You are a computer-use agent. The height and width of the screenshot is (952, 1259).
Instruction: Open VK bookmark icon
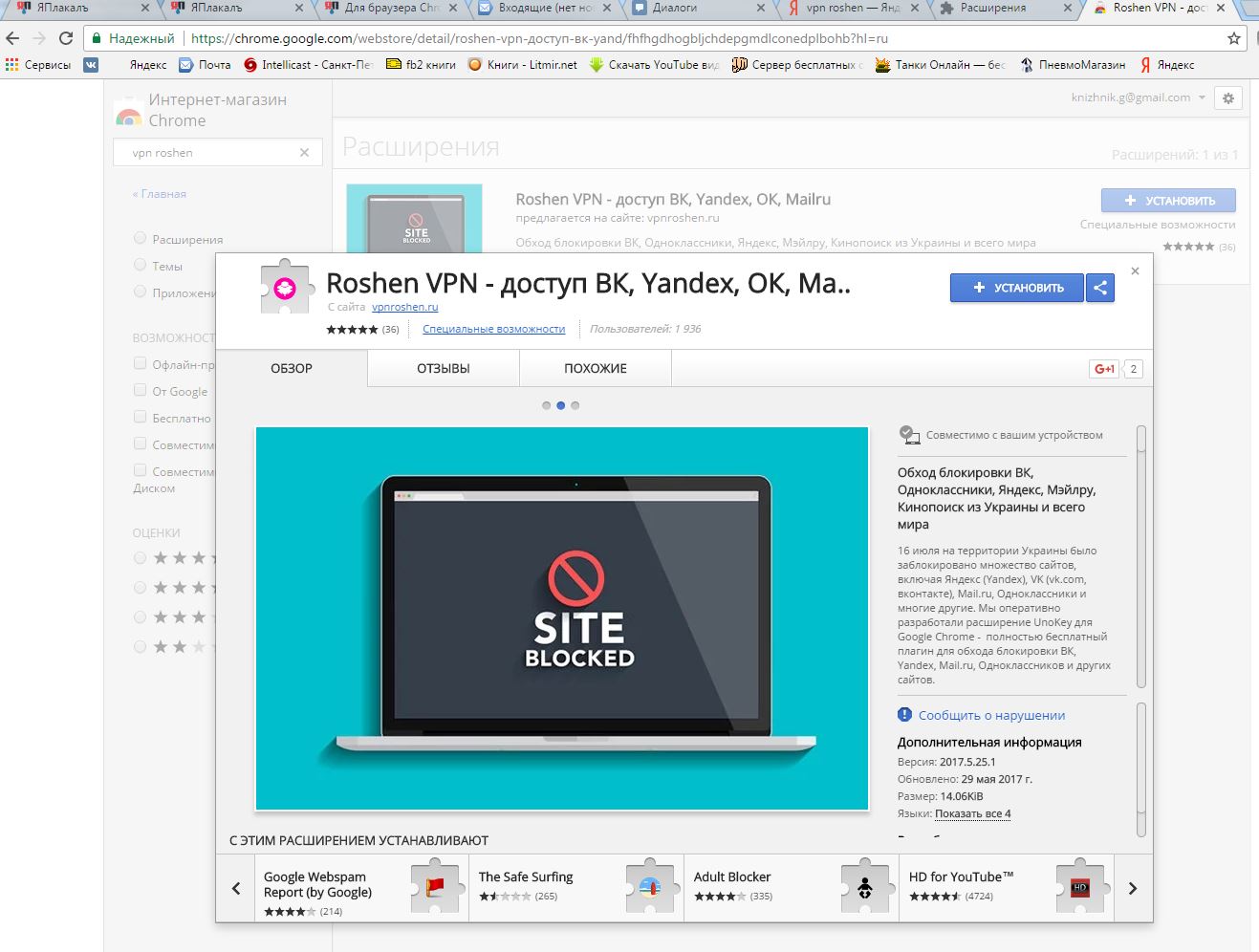pyautogui.click(x=91, y=65)
